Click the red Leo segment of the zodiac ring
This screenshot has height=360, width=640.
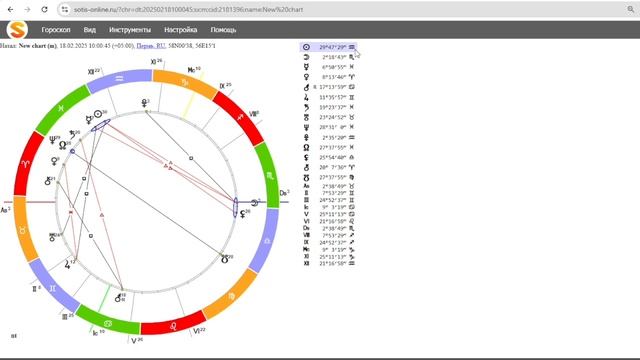click(x=173, y=325)
